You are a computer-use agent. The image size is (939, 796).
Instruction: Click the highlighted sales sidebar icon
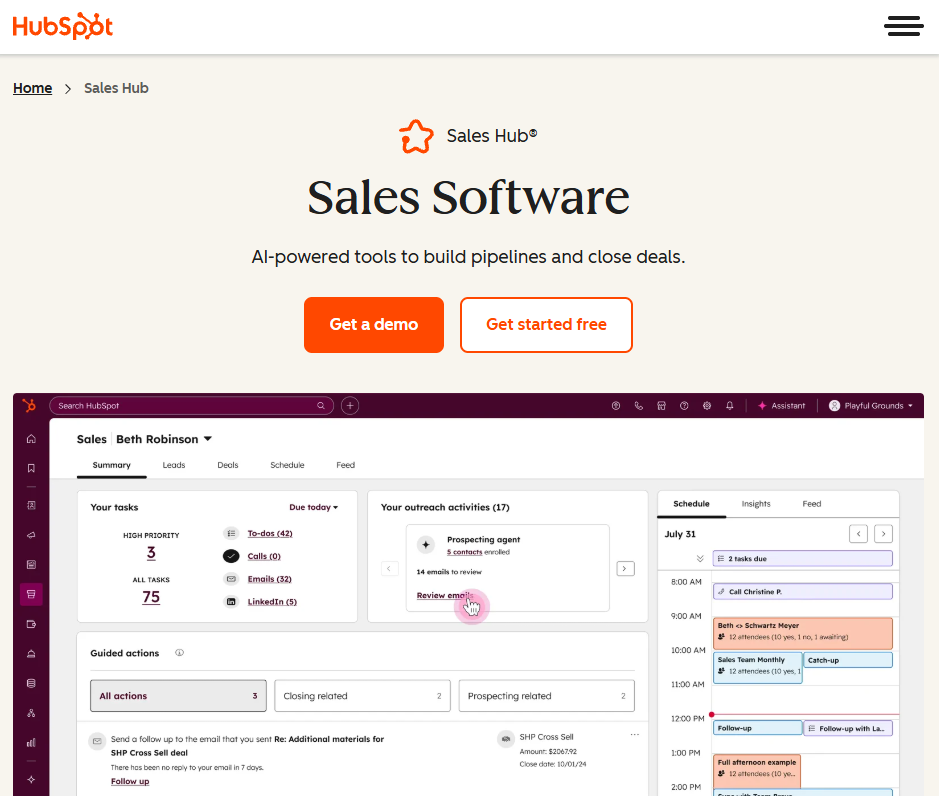tap(31, 594)
